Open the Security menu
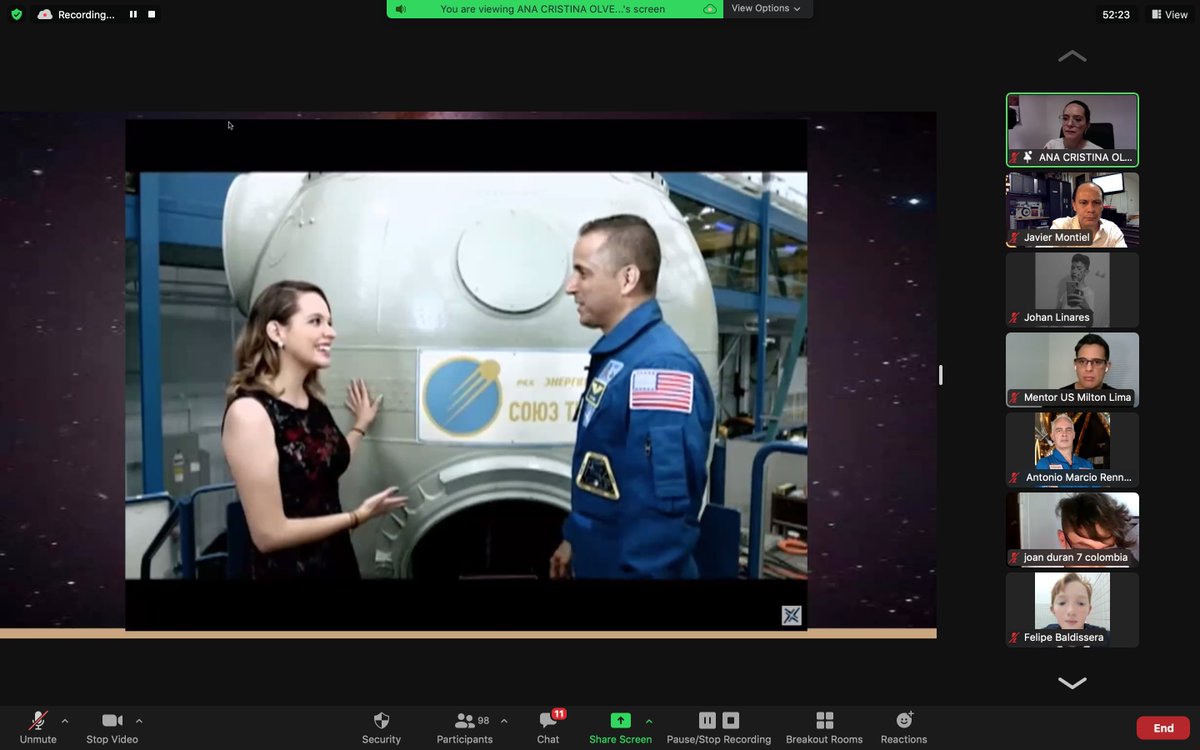 coord(381,727)
